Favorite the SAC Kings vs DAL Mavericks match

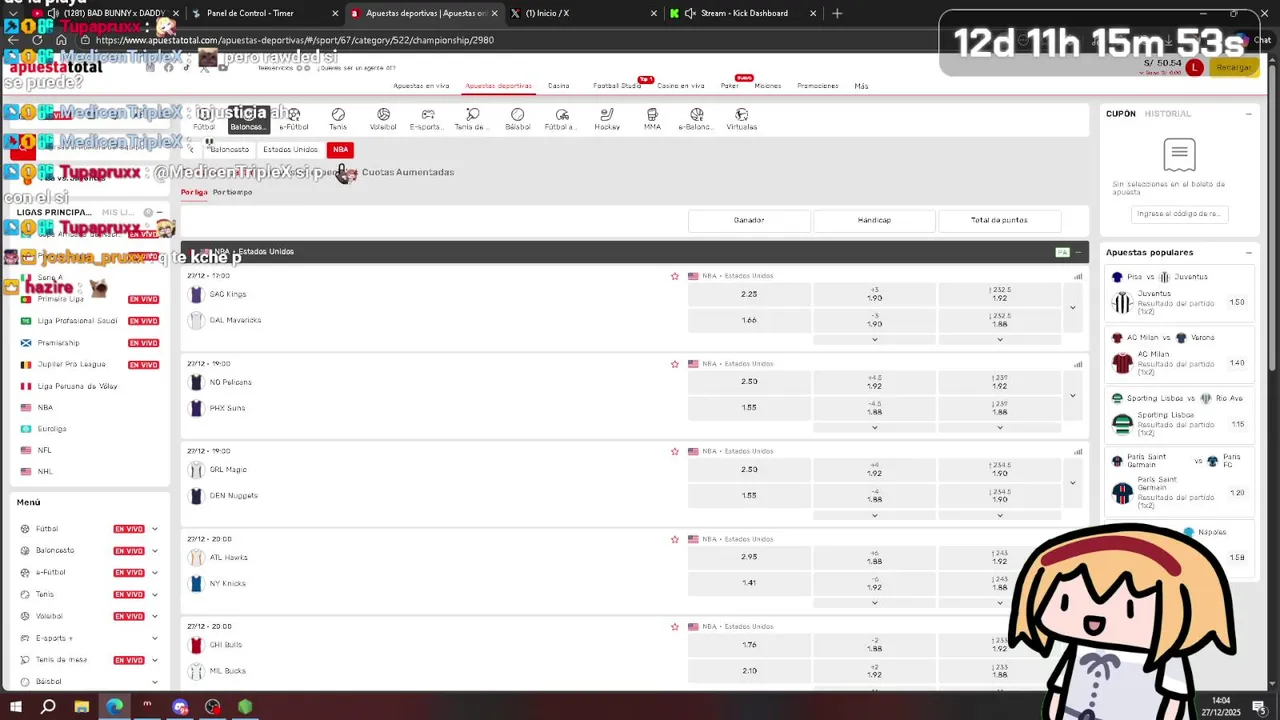[x=675, y=276]
